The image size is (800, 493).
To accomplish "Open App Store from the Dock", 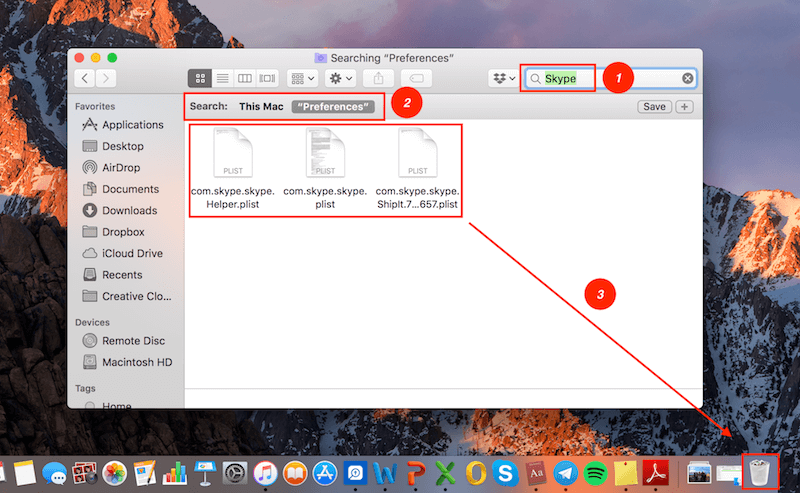I will pos(326,474).
